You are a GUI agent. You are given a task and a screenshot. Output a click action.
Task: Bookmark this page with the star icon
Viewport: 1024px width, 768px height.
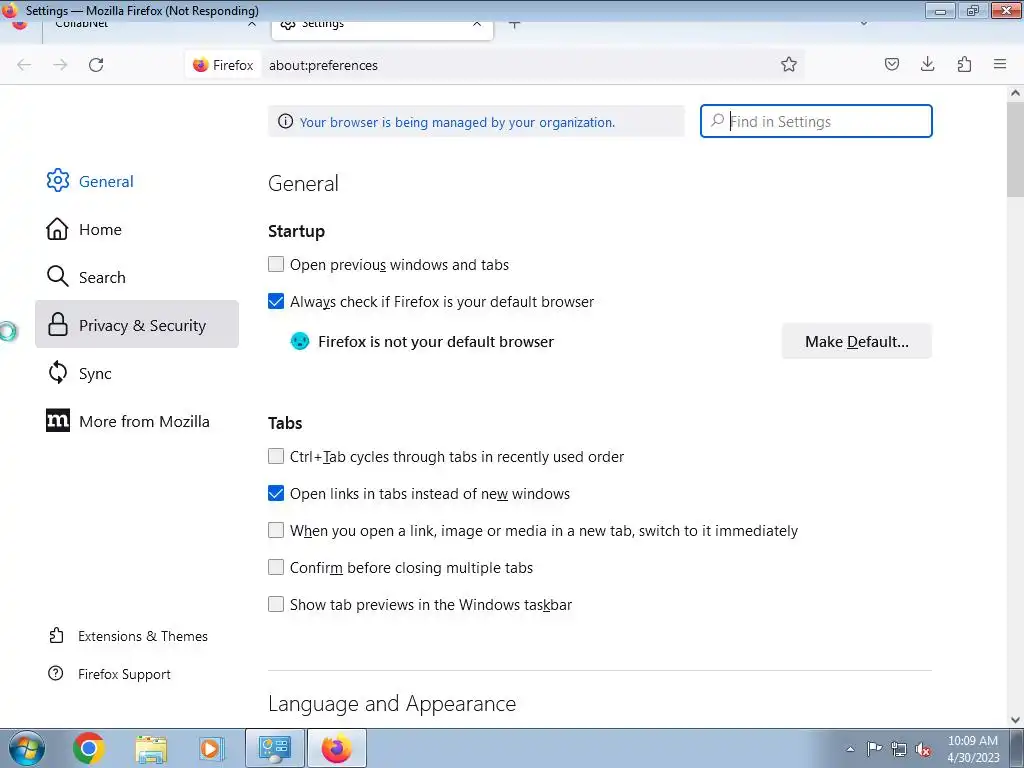(789, 64)
